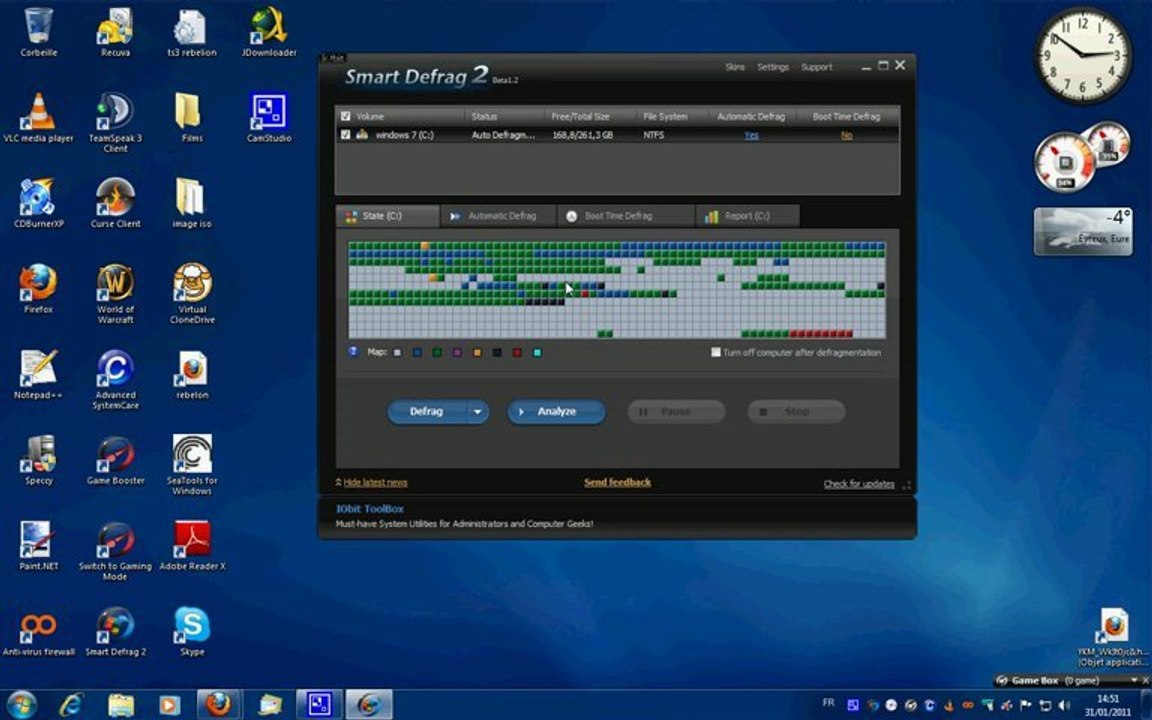Uncheck the windows 7 (C:) volume checkbox

click(x=345, y=134)
